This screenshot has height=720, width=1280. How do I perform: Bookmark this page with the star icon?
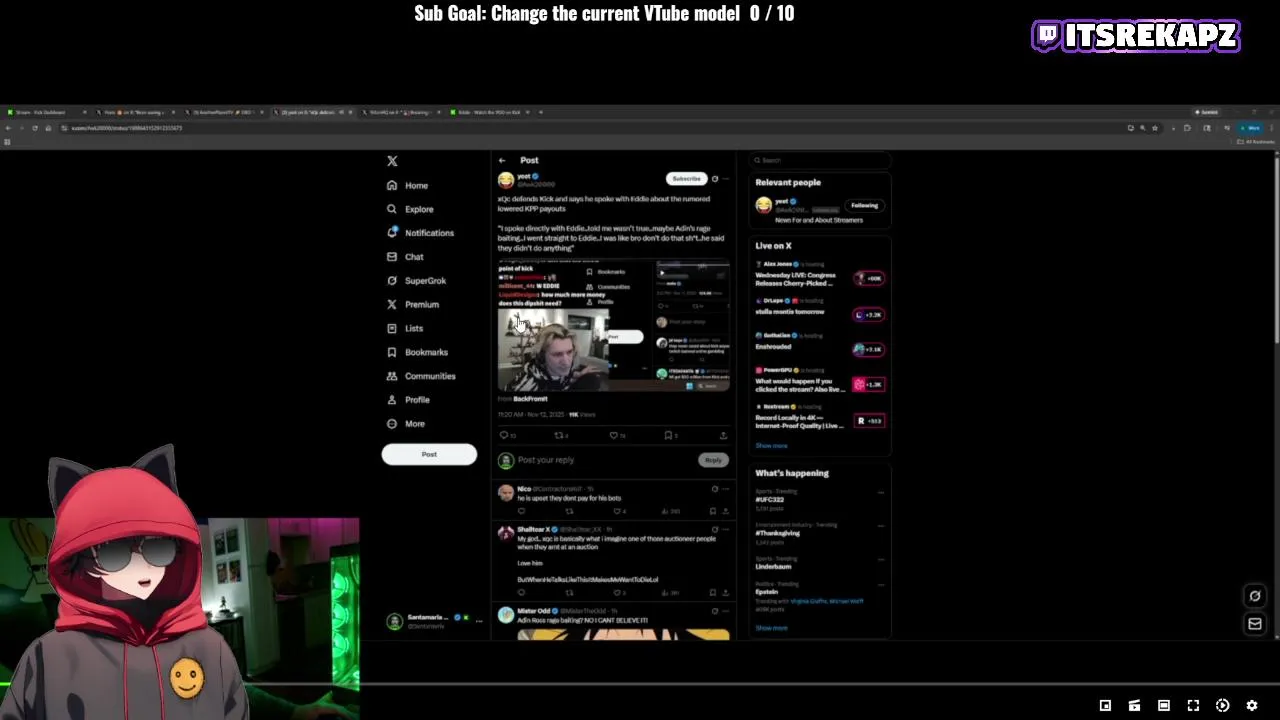(x=1155, y=128)
